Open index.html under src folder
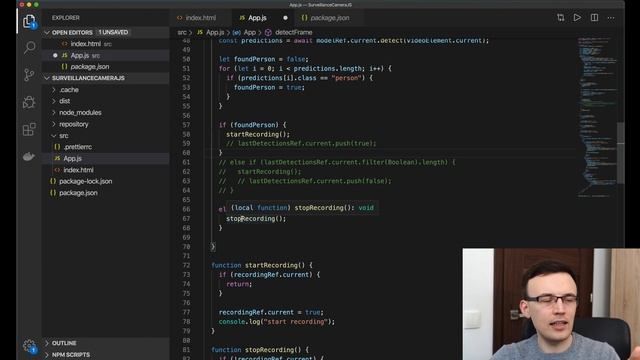The width and height of the screenshot is (640, 360). (x=105, y=170)
